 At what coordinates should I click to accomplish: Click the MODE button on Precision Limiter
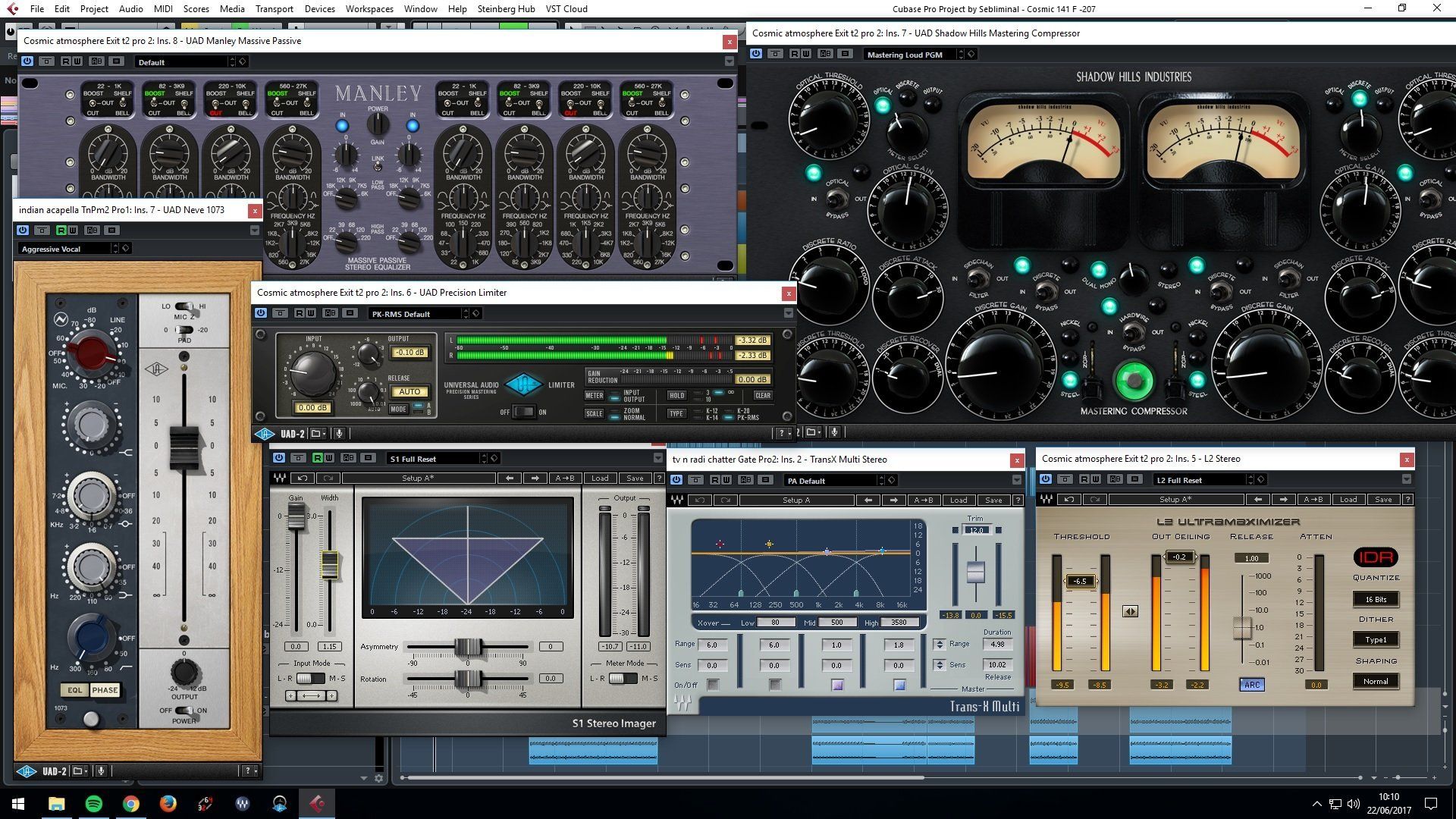[398, 409]
